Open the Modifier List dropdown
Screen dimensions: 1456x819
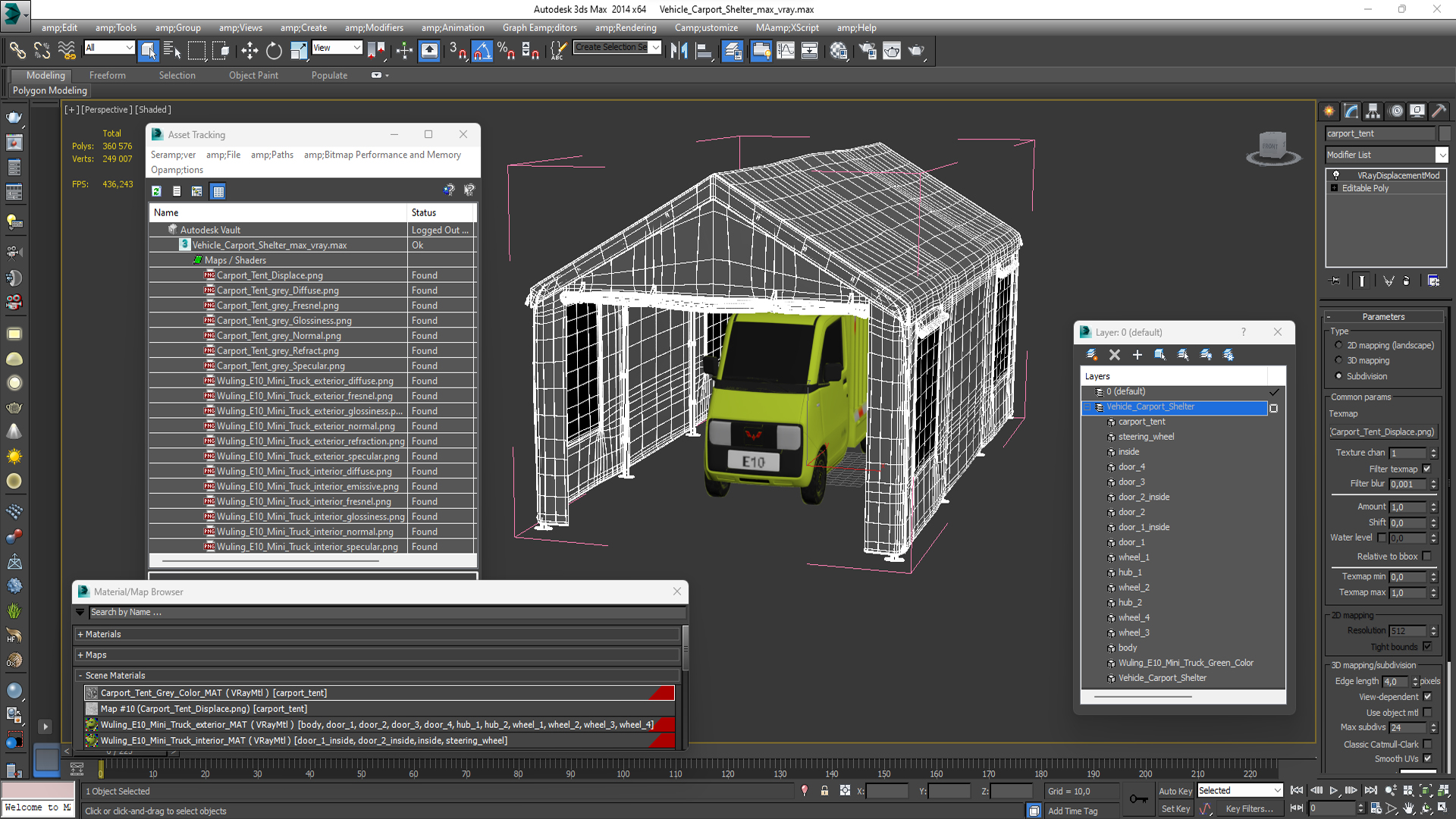point(1386,155)
